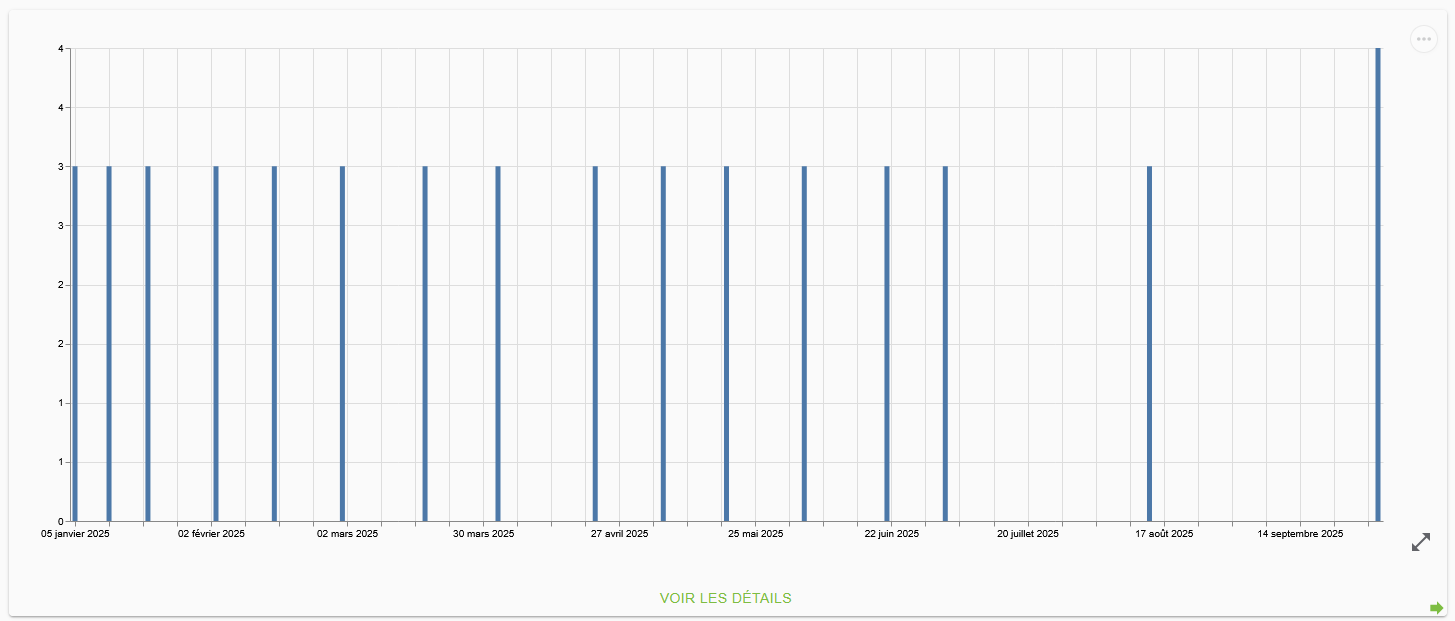Click the 0 value on vertical axis
This screenshot has width=1455, height=621.
(x=61, y=521)
